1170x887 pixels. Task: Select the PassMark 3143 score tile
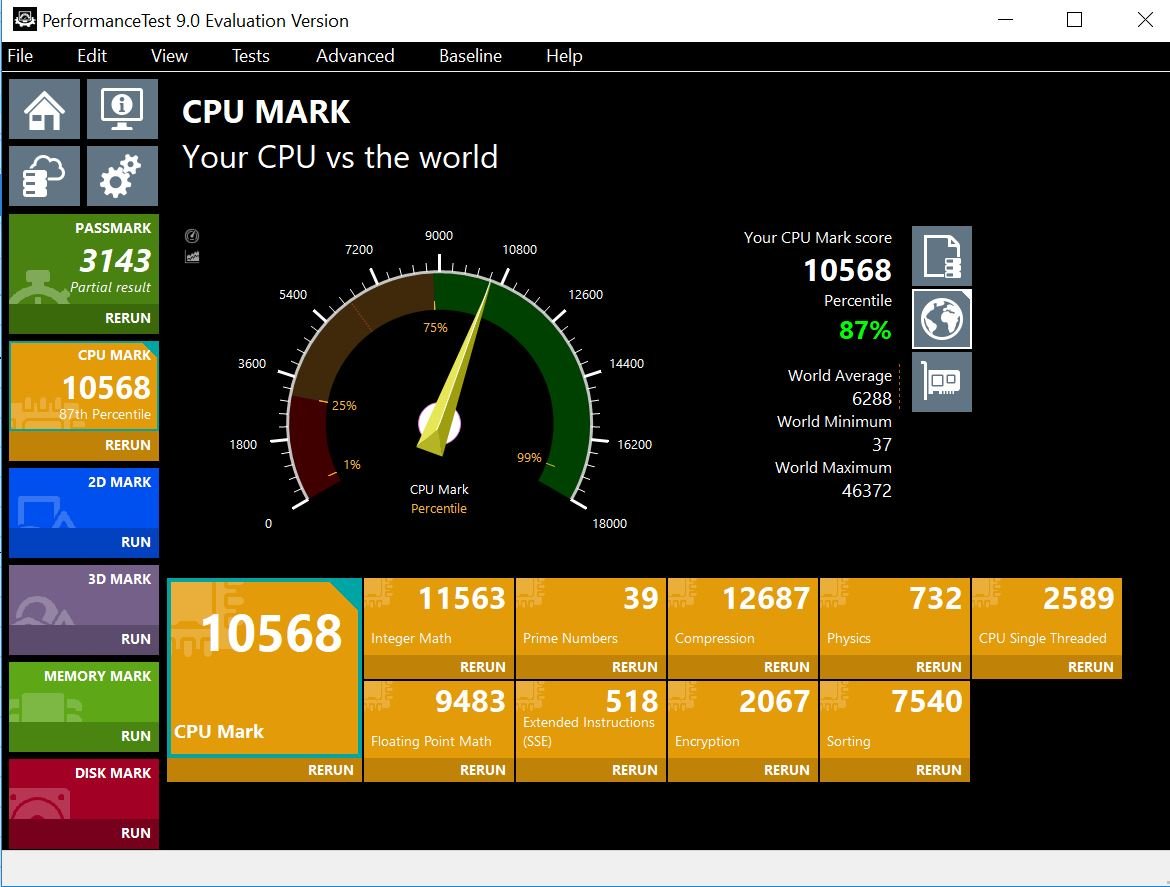click(84, 260)
